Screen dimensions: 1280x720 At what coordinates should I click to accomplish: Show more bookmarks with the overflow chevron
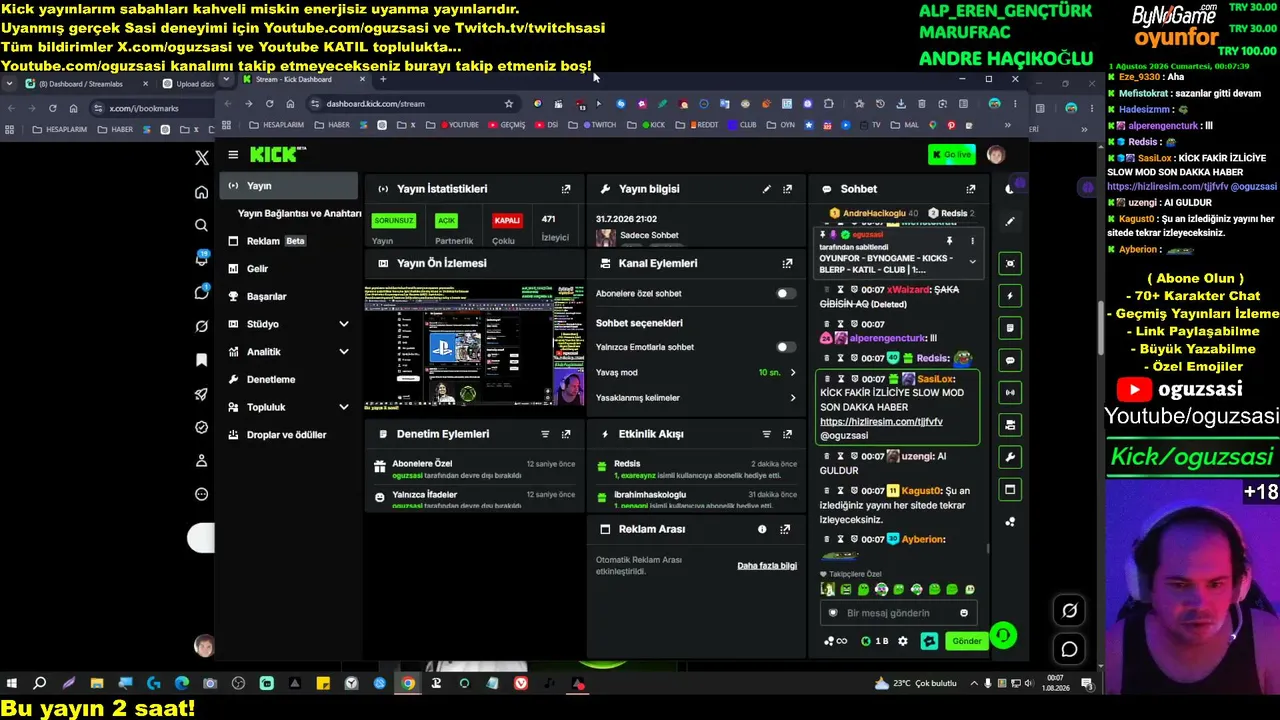click(1007, 125)
